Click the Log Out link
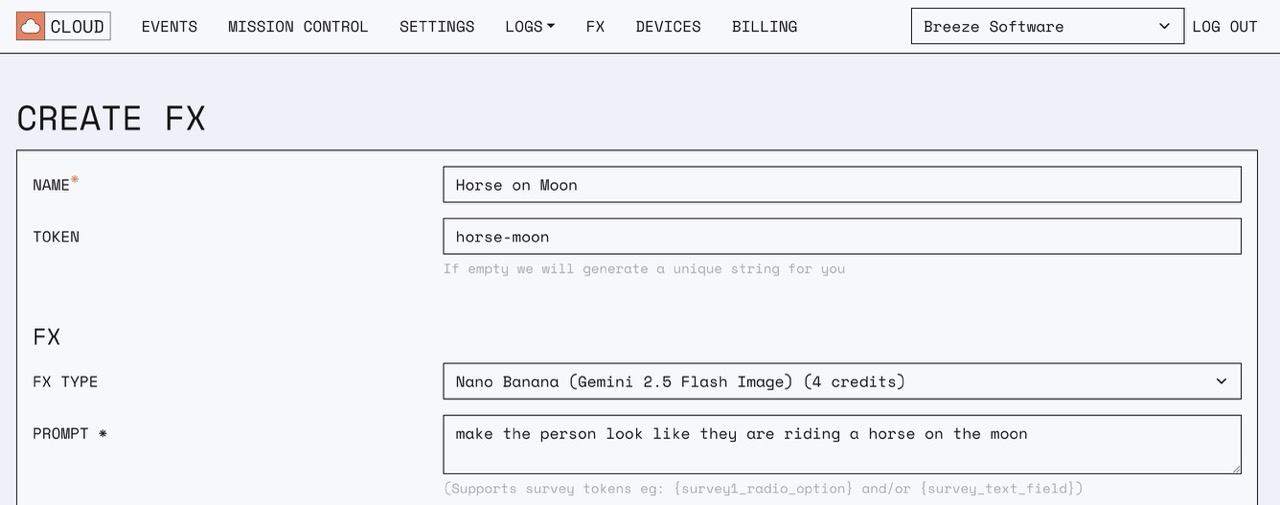Viewport: 1280px width, 505px height. (1224, 27)
